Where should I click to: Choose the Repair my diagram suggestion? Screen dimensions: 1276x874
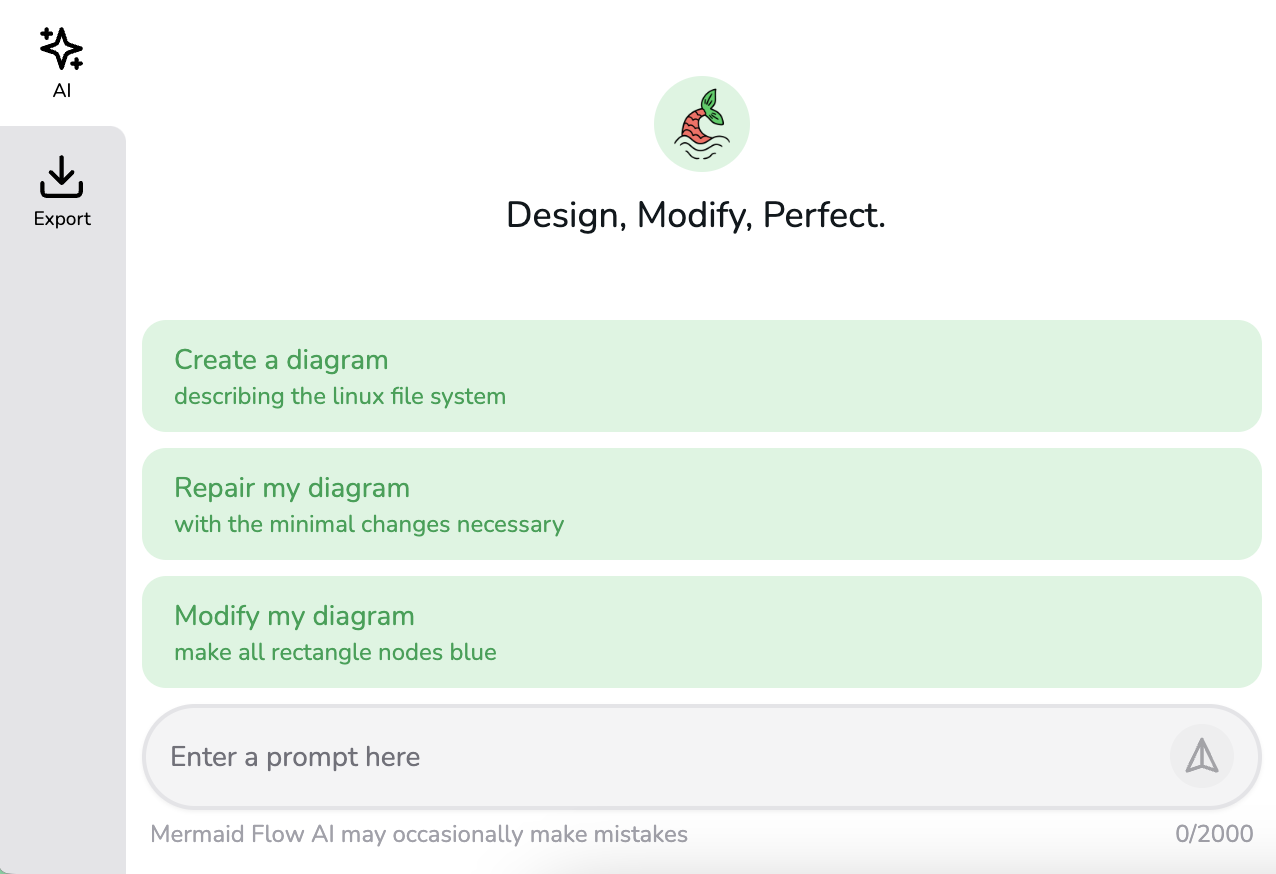[x=702, y=504]
